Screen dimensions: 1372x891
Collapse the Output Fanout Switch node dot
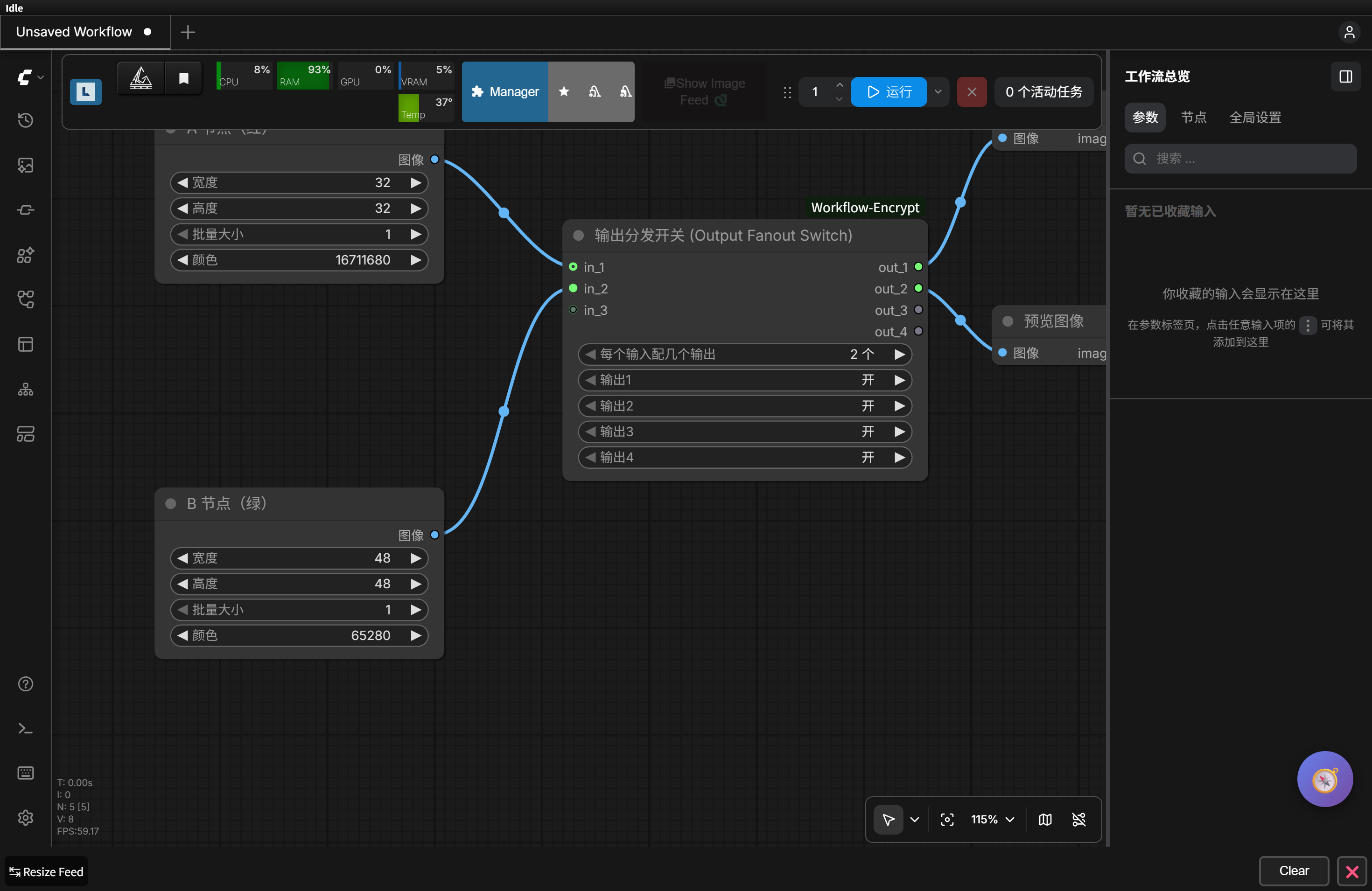tap(579, 235)
